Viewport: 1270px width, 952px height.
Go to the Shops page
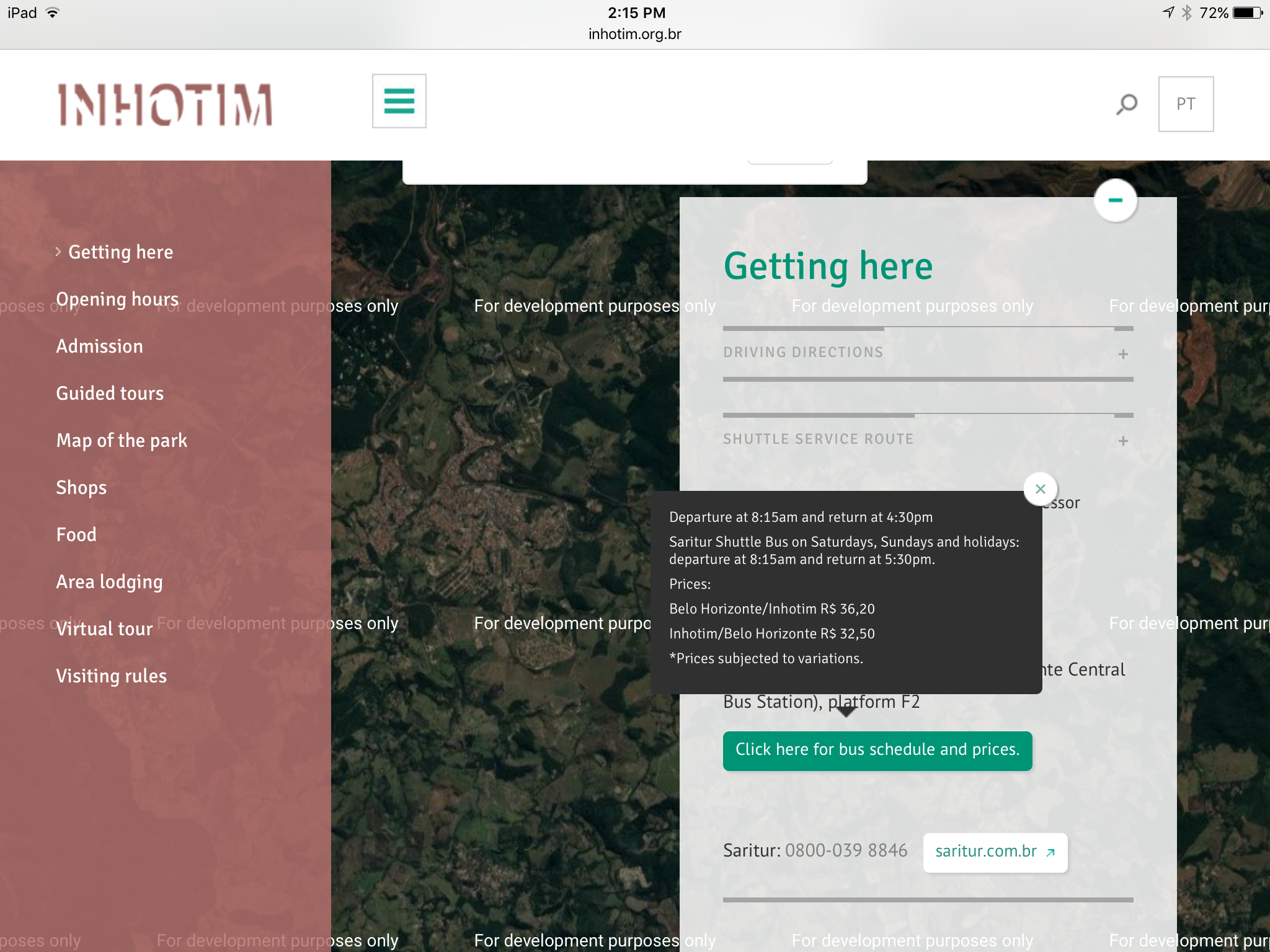coord(81,488)
